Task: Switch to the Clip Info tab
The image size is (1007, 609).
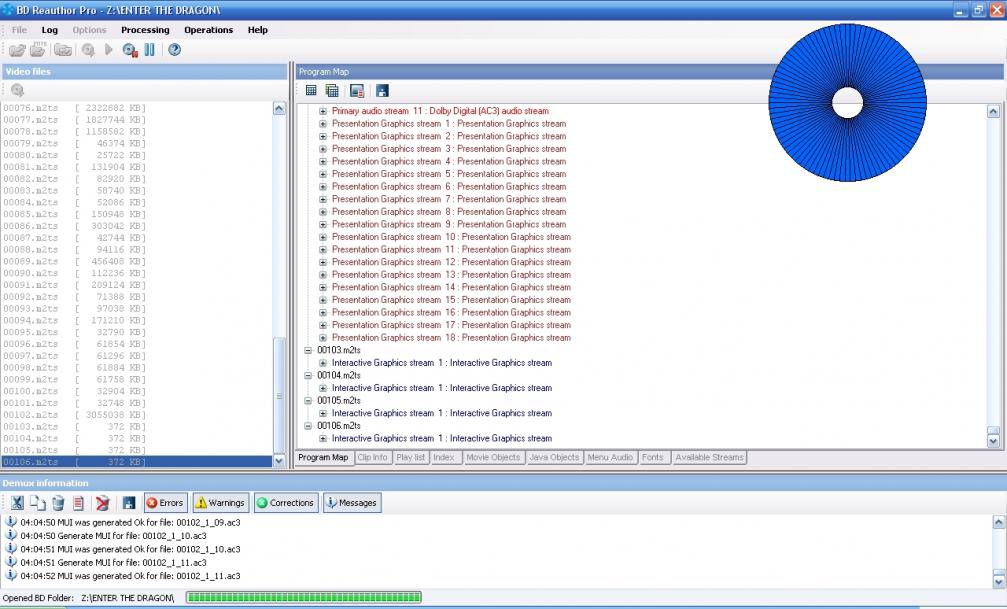Action: click(x=372, y=457)
